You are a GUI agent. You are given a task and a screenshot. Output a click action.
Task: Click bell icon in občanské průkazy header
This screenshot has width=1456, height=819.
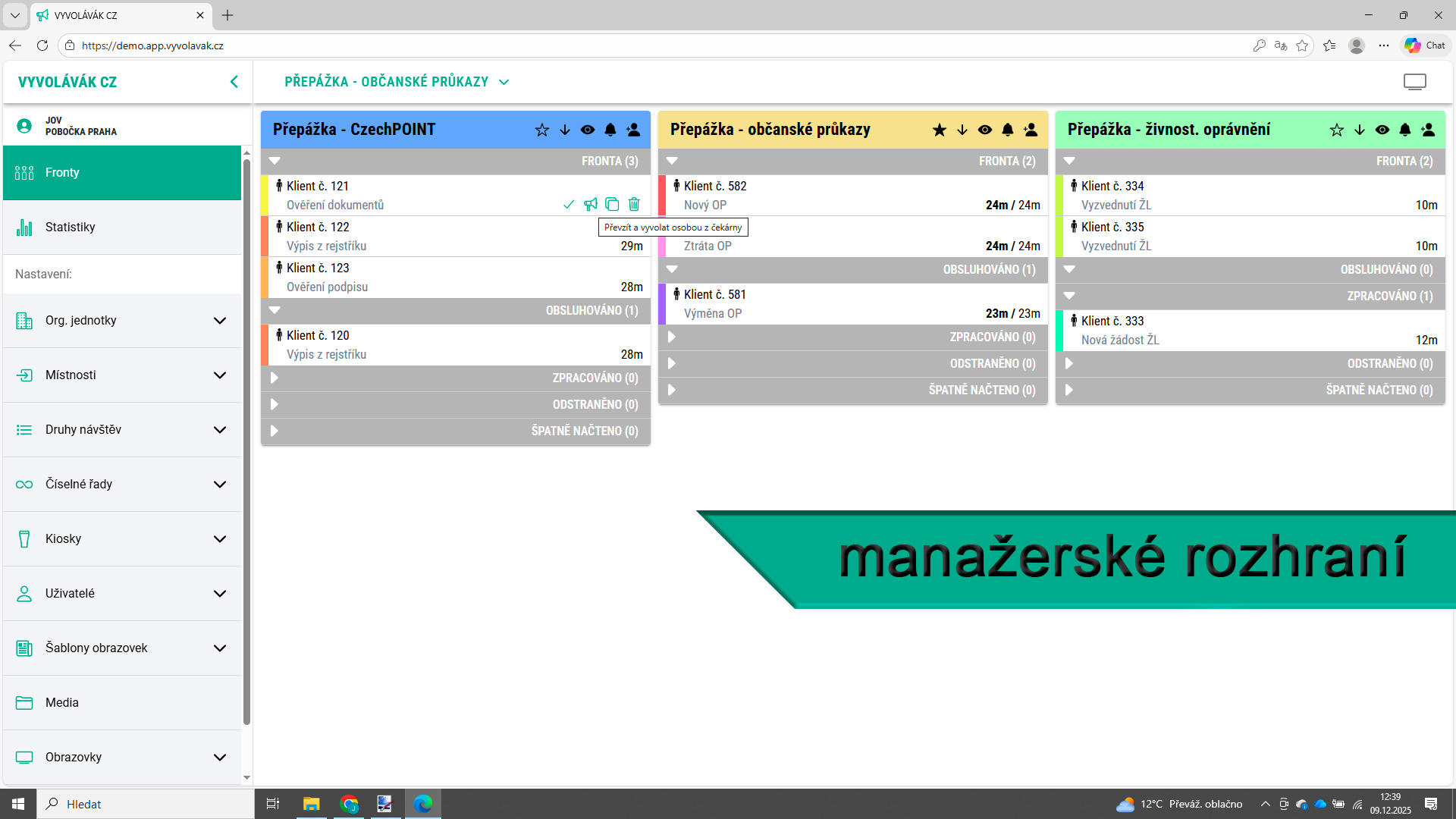1007,130
